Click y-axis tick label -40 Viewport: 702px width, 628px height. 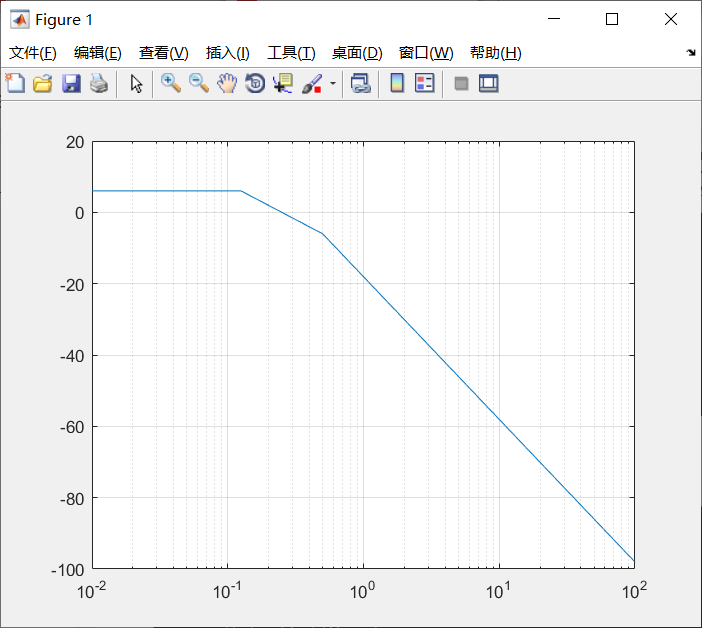[72, 356]
